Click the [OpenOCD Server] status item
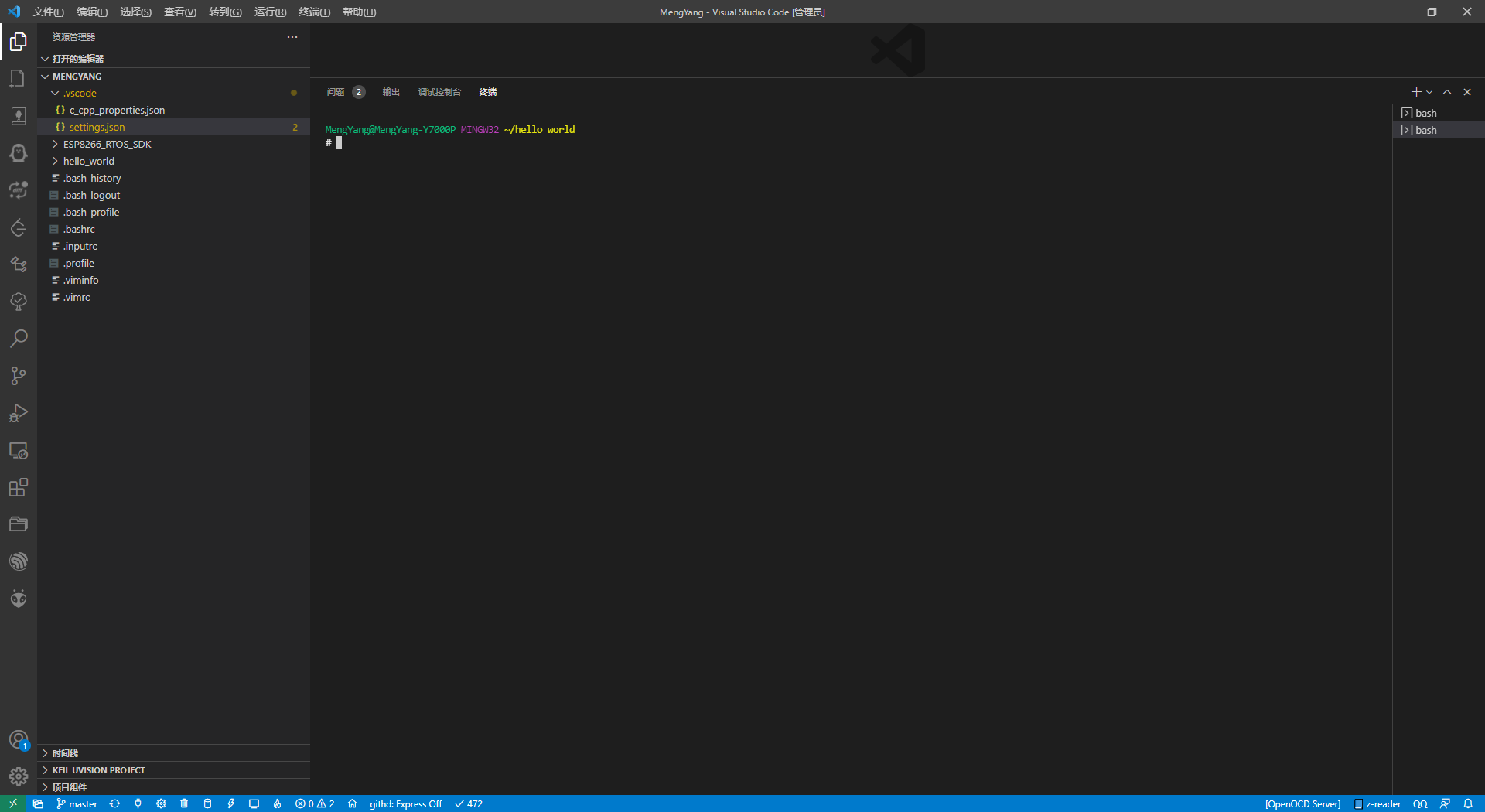The image size is (1485, 812). 1302,803
